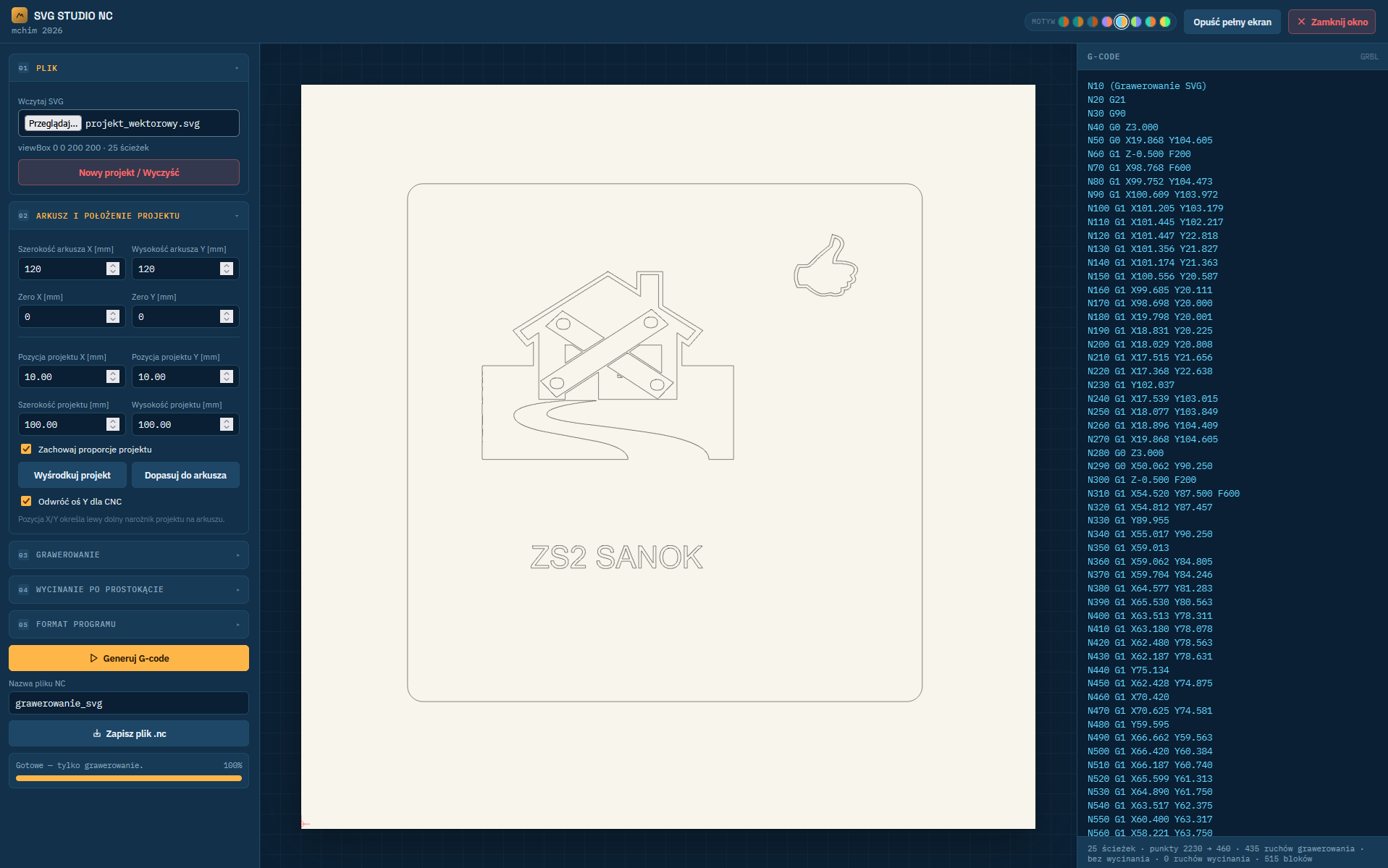Click Przeglądaj to choose an SVG file

click(53, 123)
